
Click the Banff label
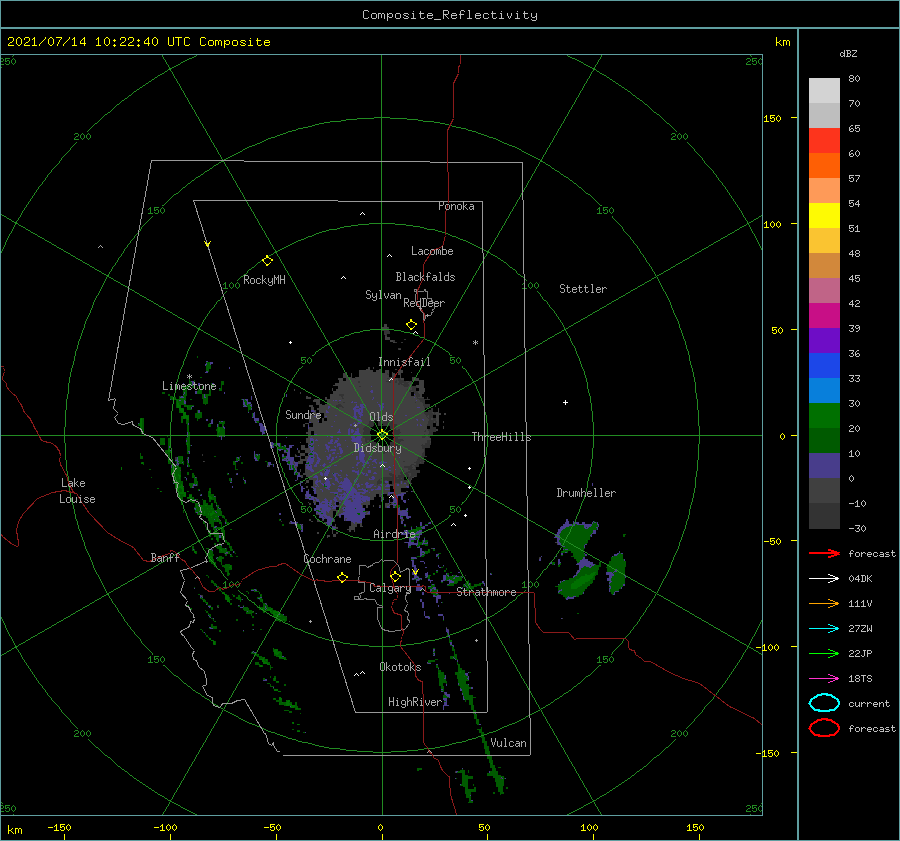point(165,557)
